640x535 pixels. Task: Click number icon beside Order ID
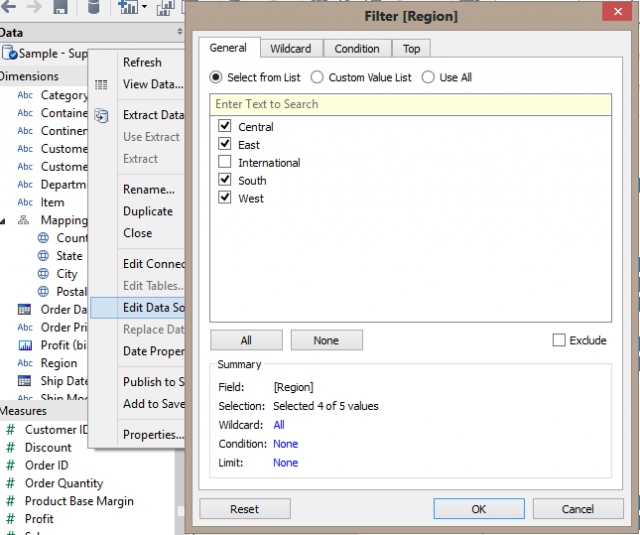pyautogui.click(x=11, y=465)
